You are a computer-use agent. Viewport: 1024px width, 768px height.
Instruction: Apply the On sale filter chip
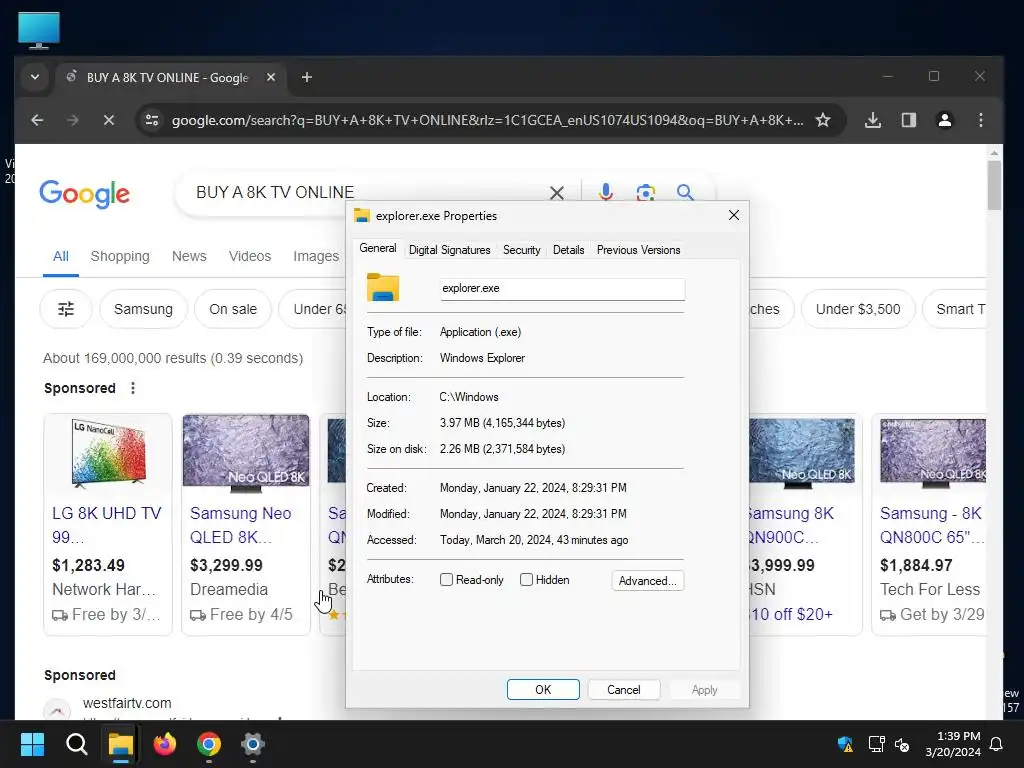click(232, 309)
